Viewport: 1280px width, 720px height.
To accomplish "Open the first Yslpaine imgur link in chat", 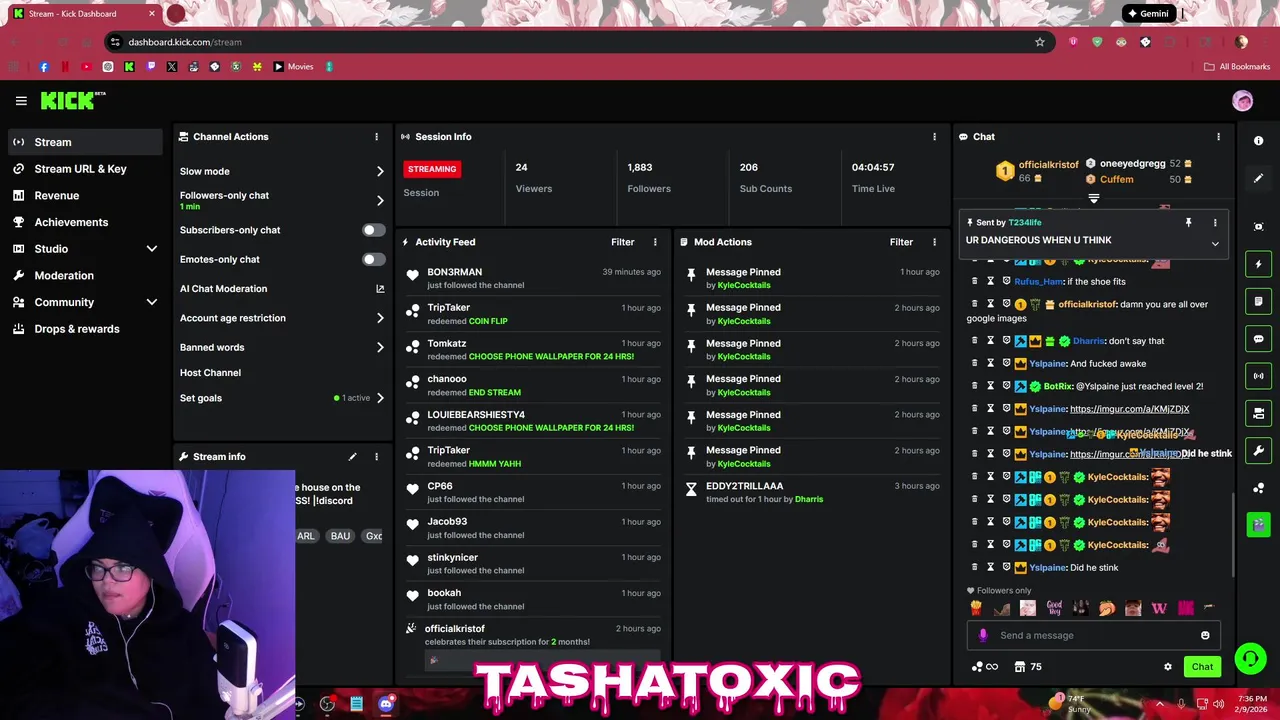I will click(x=1129, y=409).
